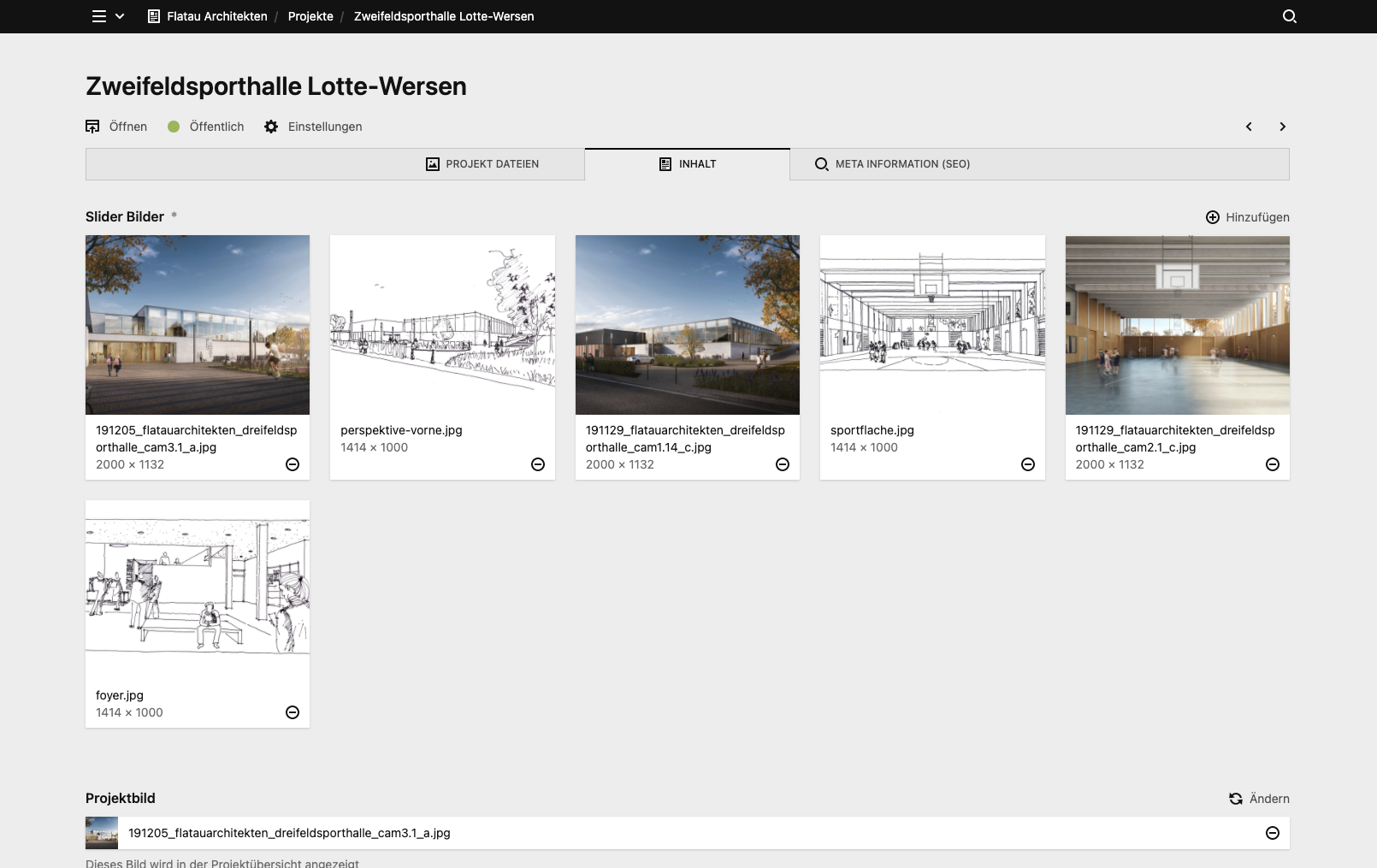
Task: Open the hamburger menu in the top bar
Action: coord(98,16)
